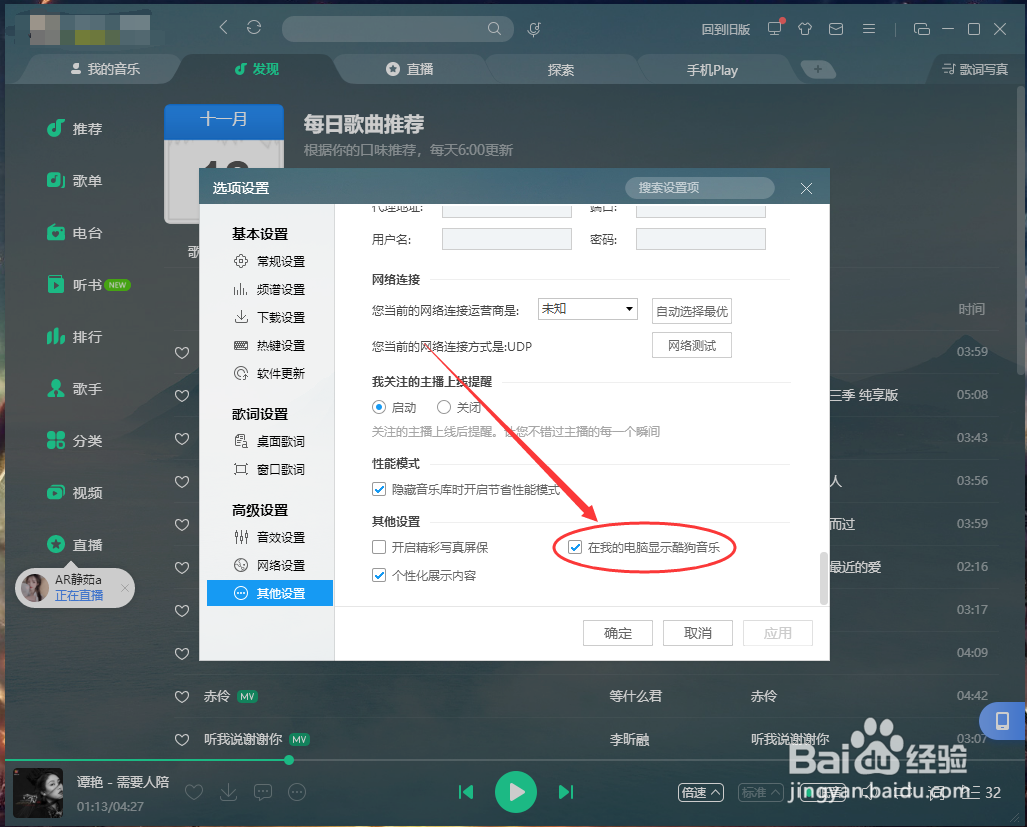The image size is (1027, 827).
Task: Confirm settings with 确定
Action: click(x=618, y=633)
